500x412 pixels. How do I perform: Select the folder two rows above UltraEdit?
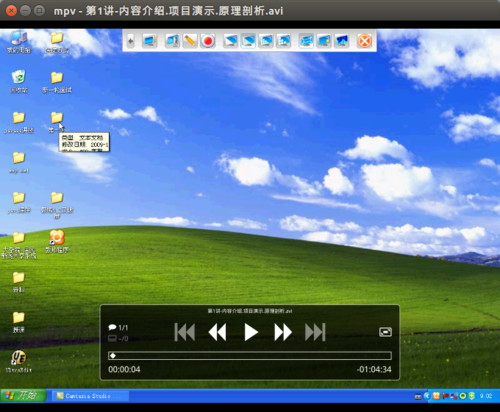coord(19,282)
